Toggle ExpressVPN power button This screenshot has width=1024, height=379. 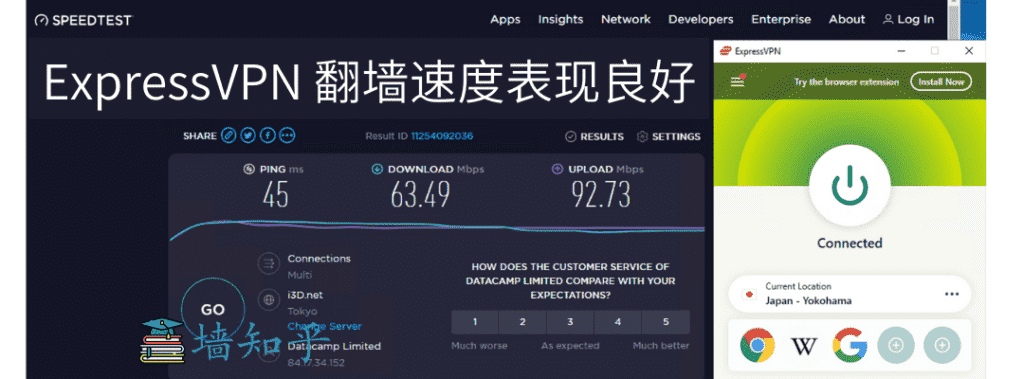(x=850, y=185)
